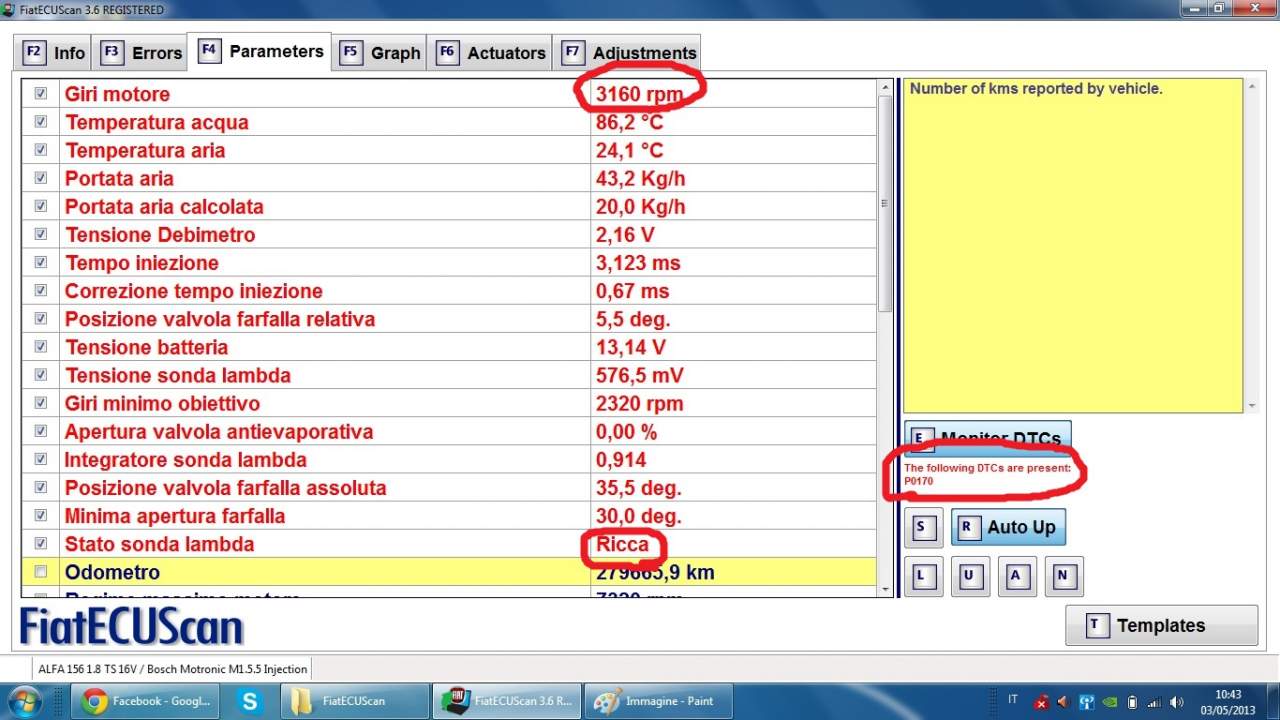Open Skype from the taskbar
Image resolution: width=1280 pixels, height=720 pixels.
249,701
